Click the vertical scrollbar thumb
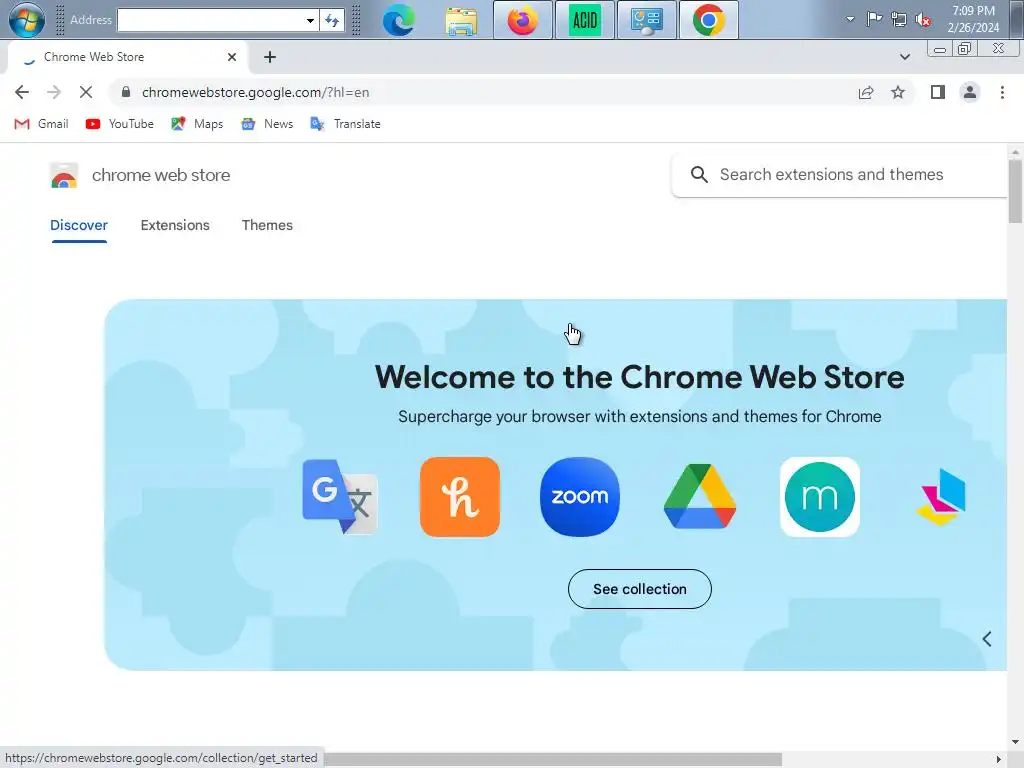1024x768 pixels. click(1015, 191)
